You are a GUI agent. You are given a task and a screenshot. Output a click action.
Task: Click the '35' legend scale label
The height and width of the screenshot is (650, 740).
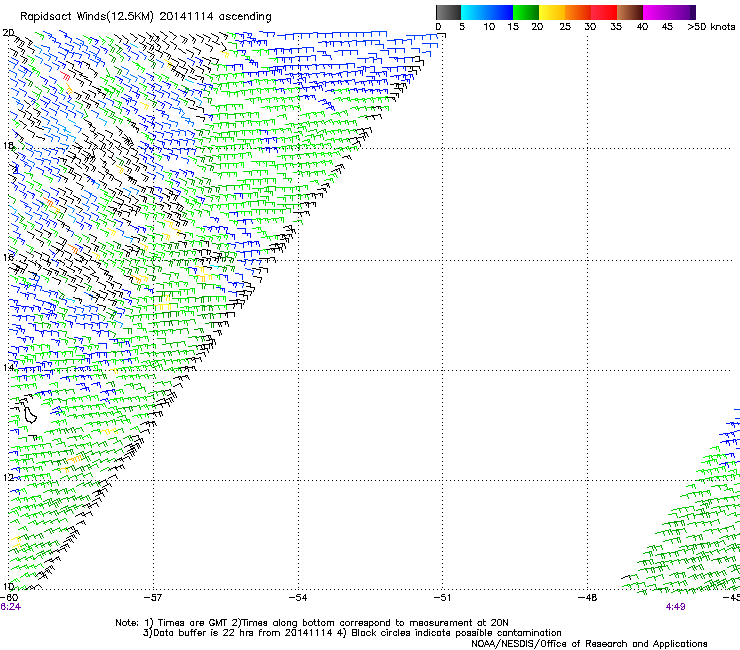pos(616,26)
